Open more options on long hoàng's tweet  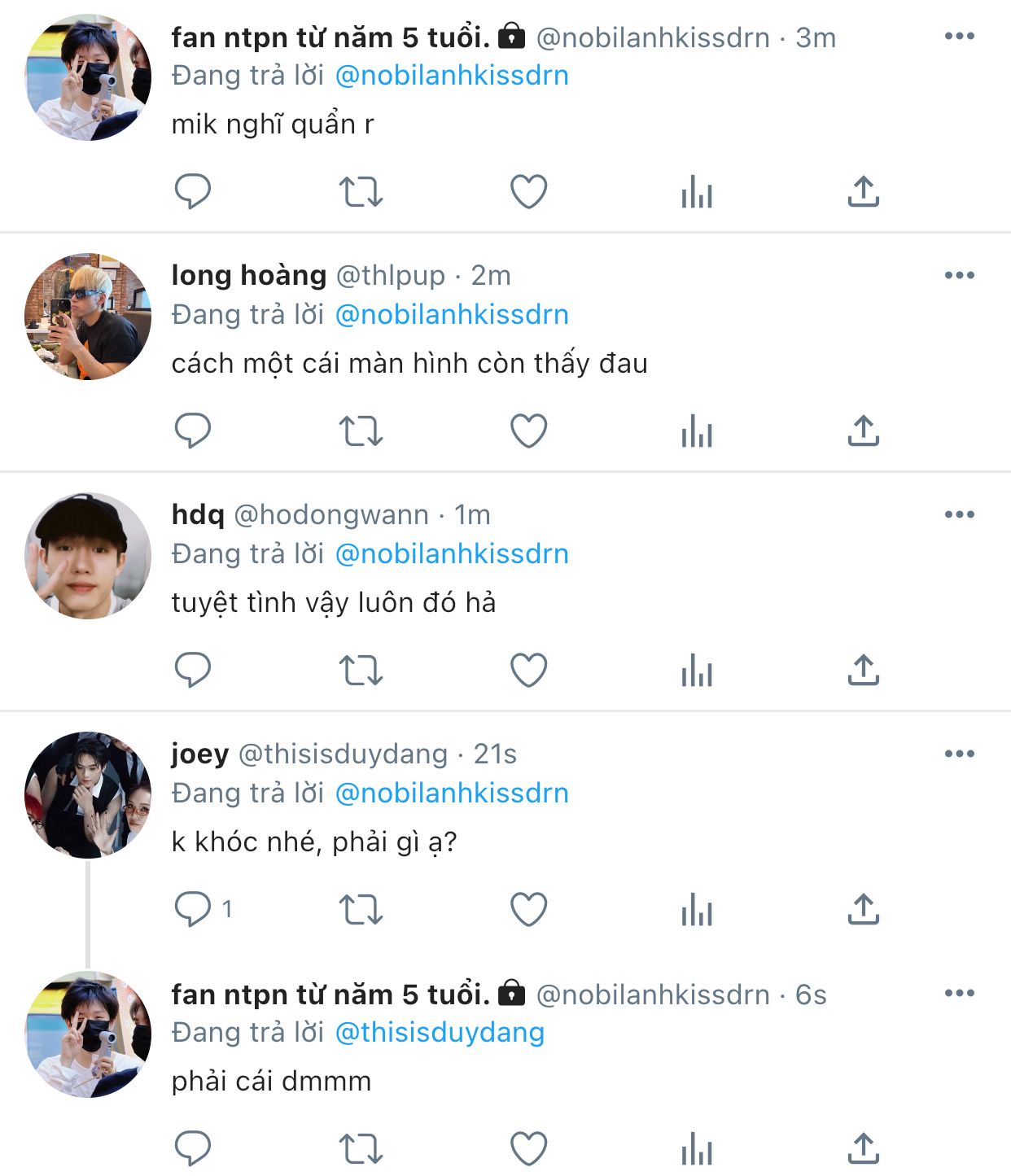(959, 275)
